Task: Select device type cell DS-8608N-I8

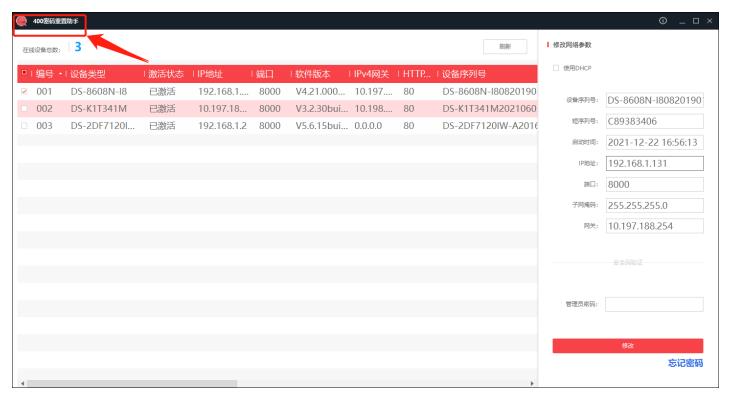Action: pyautogui.click(x=99, y=91)
